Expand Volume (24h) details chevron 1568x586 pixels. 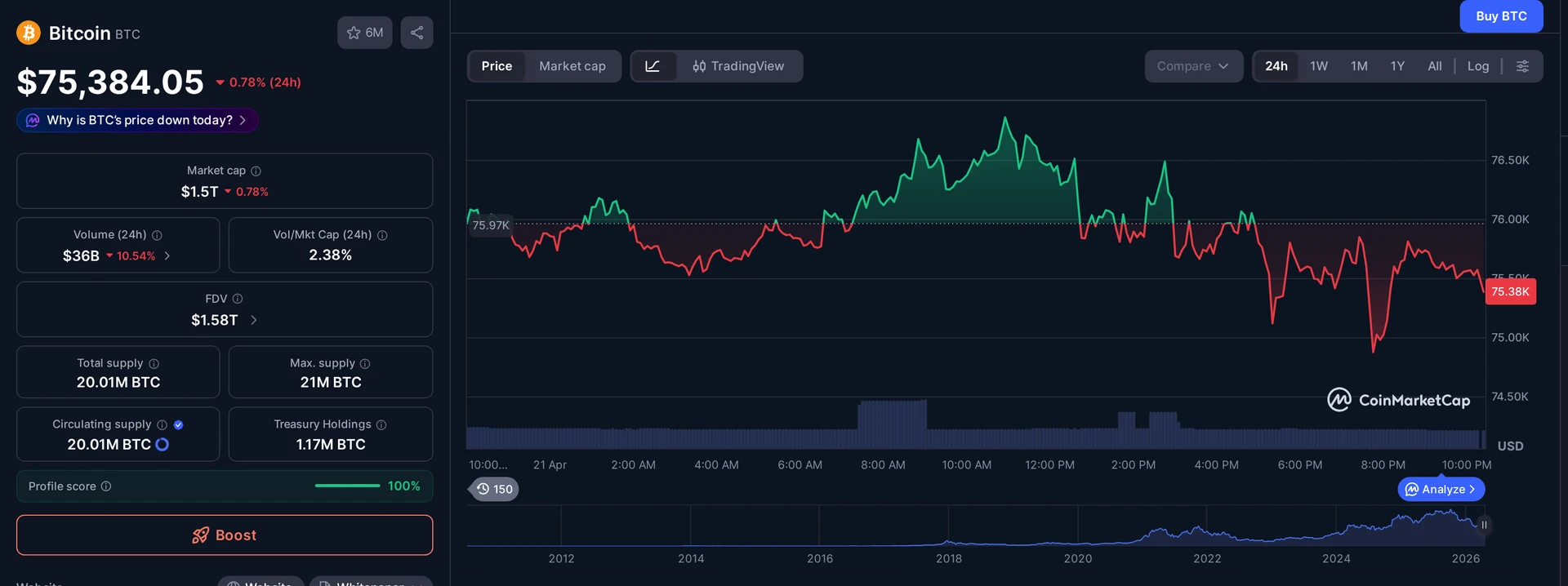(x=167, y=255)
